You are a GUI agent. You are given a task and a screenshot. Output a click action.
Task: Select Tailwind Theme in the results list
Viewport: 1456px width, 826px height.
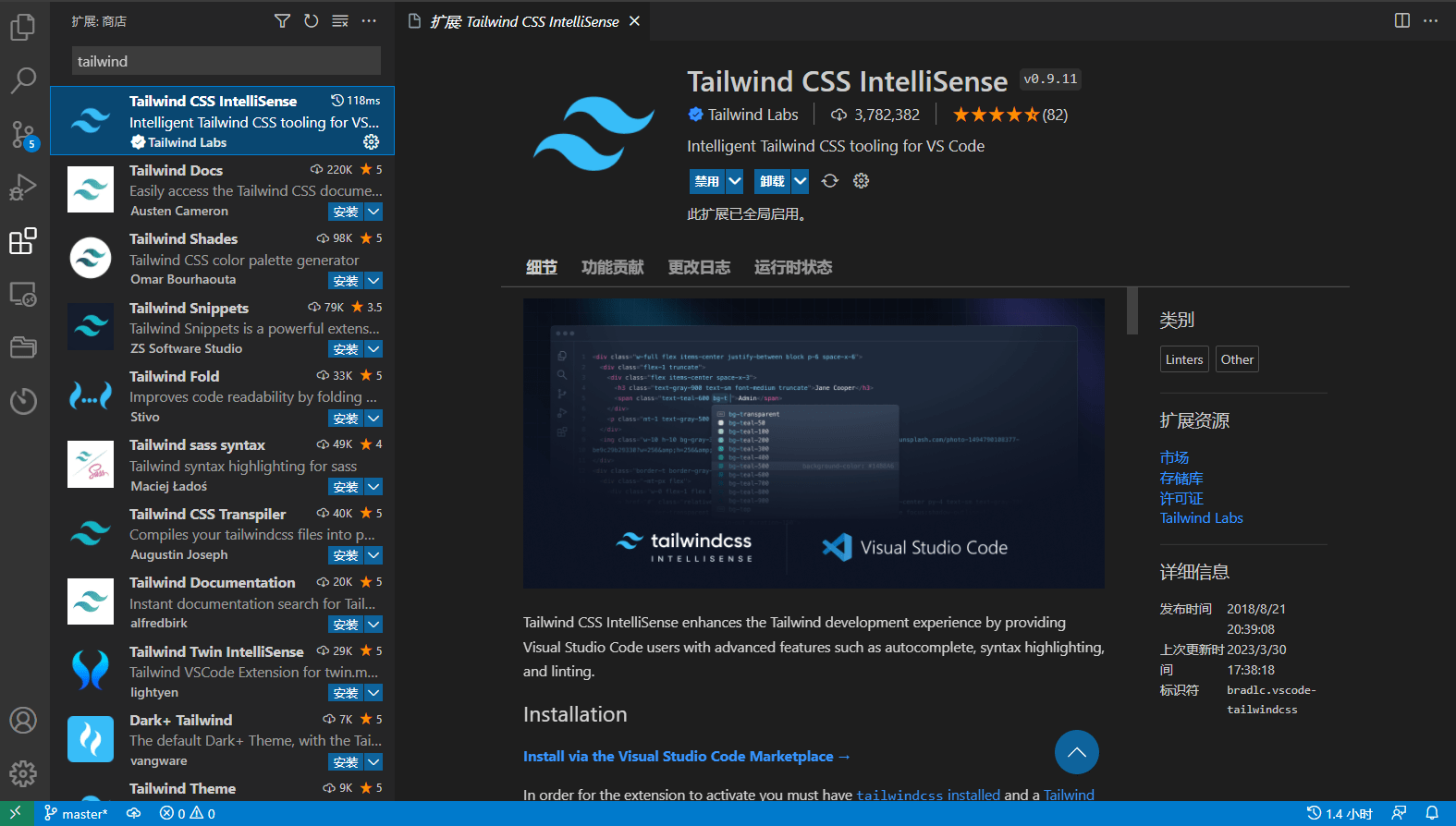coord(223,788)
